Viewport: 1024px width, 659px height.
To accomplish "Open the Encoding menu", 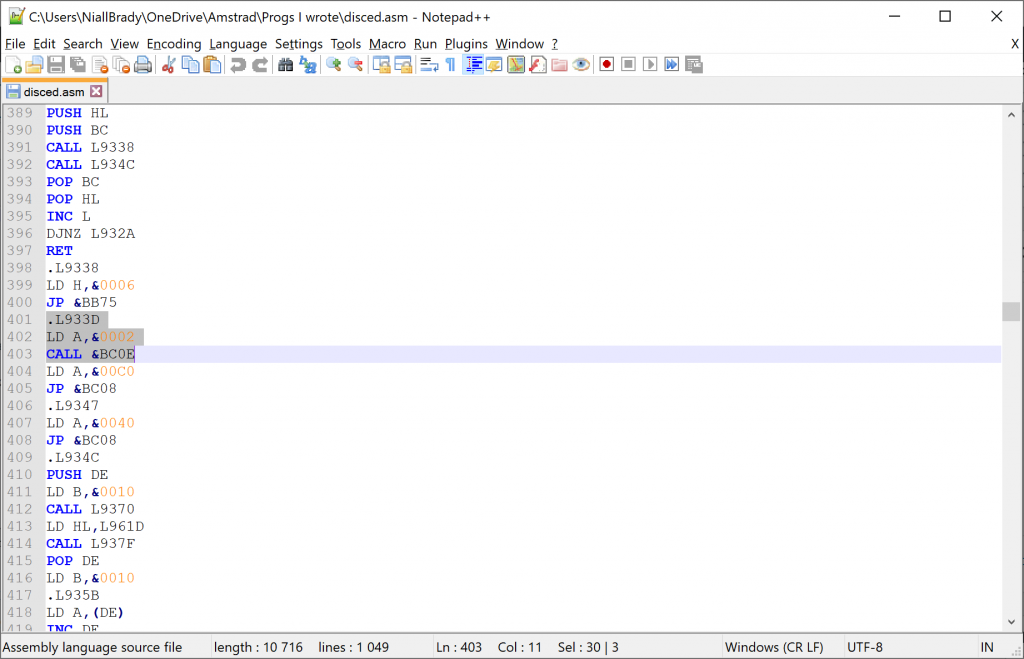I will [x=174, y=44].
